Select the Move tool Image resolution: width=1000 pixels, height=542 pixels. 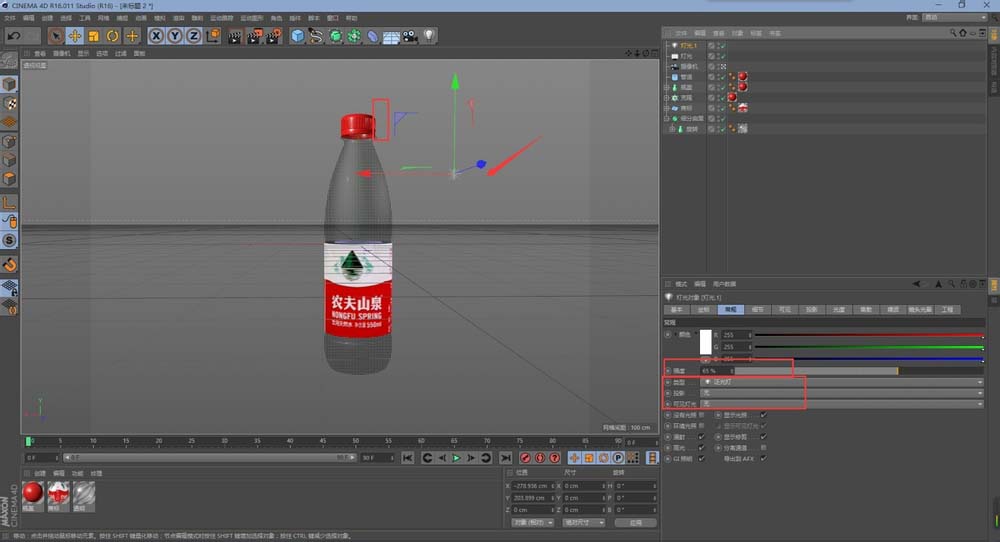(74, 36)
